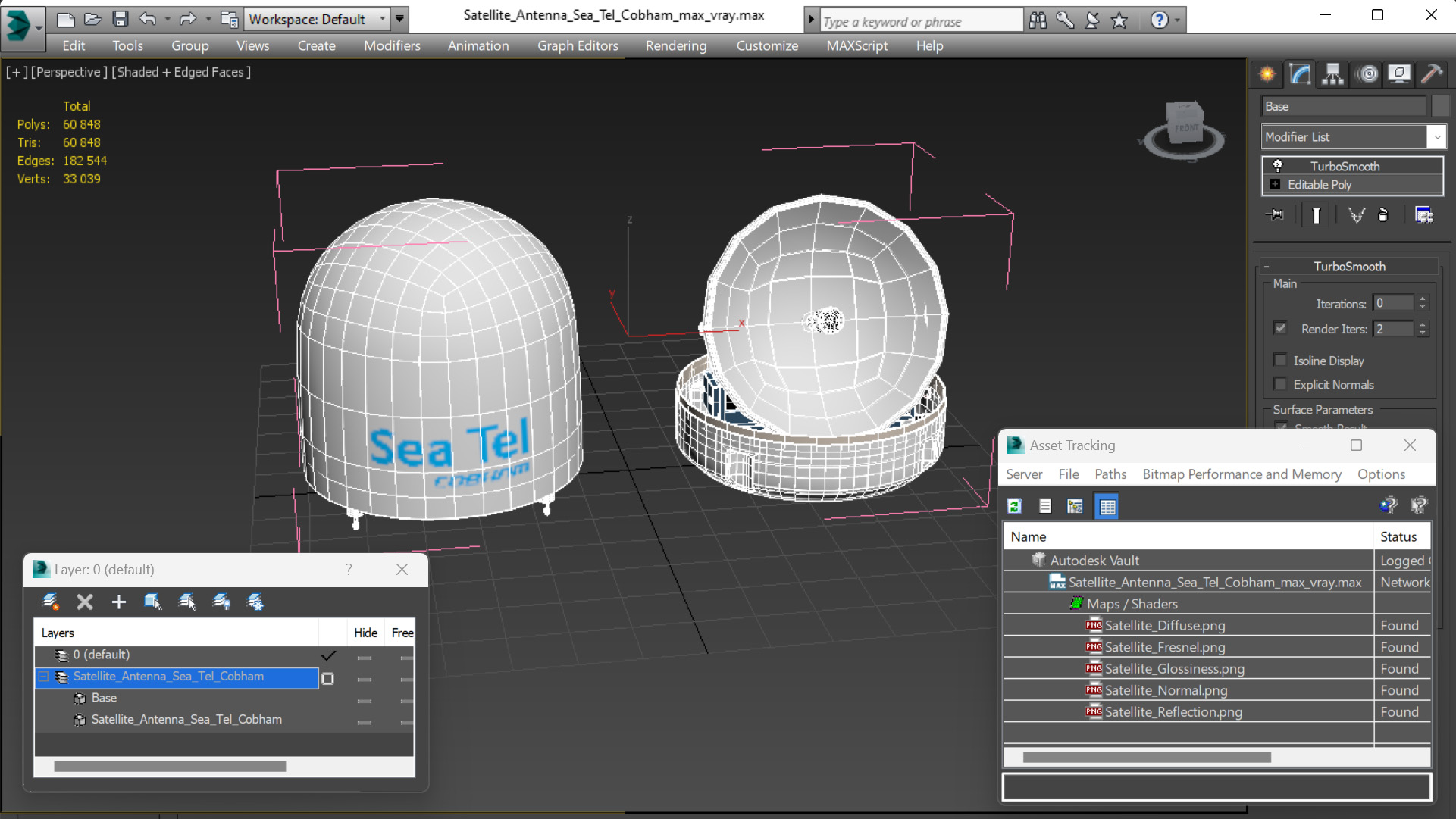Toggle Hide for Base object in Layer dialog
Image resolution: width=1456 pixels, height=819 pixels.
pos(365,701)
